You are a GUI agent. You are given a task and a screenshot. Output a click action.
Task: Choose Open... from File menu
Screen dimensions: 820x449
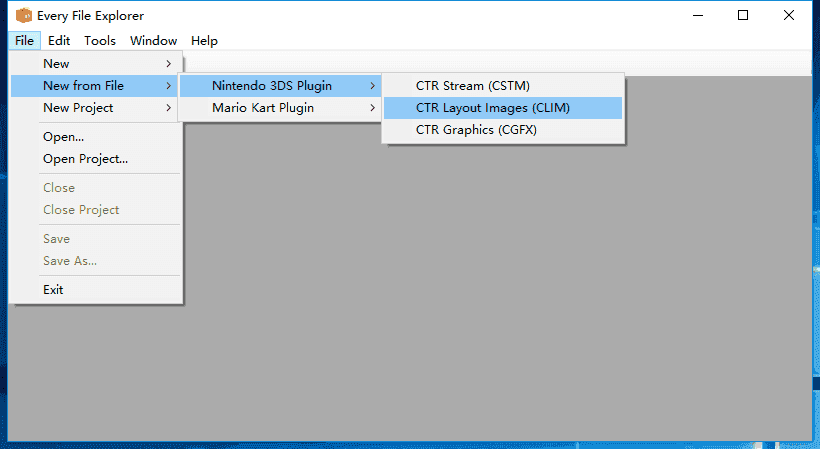(x=96, y=137)
